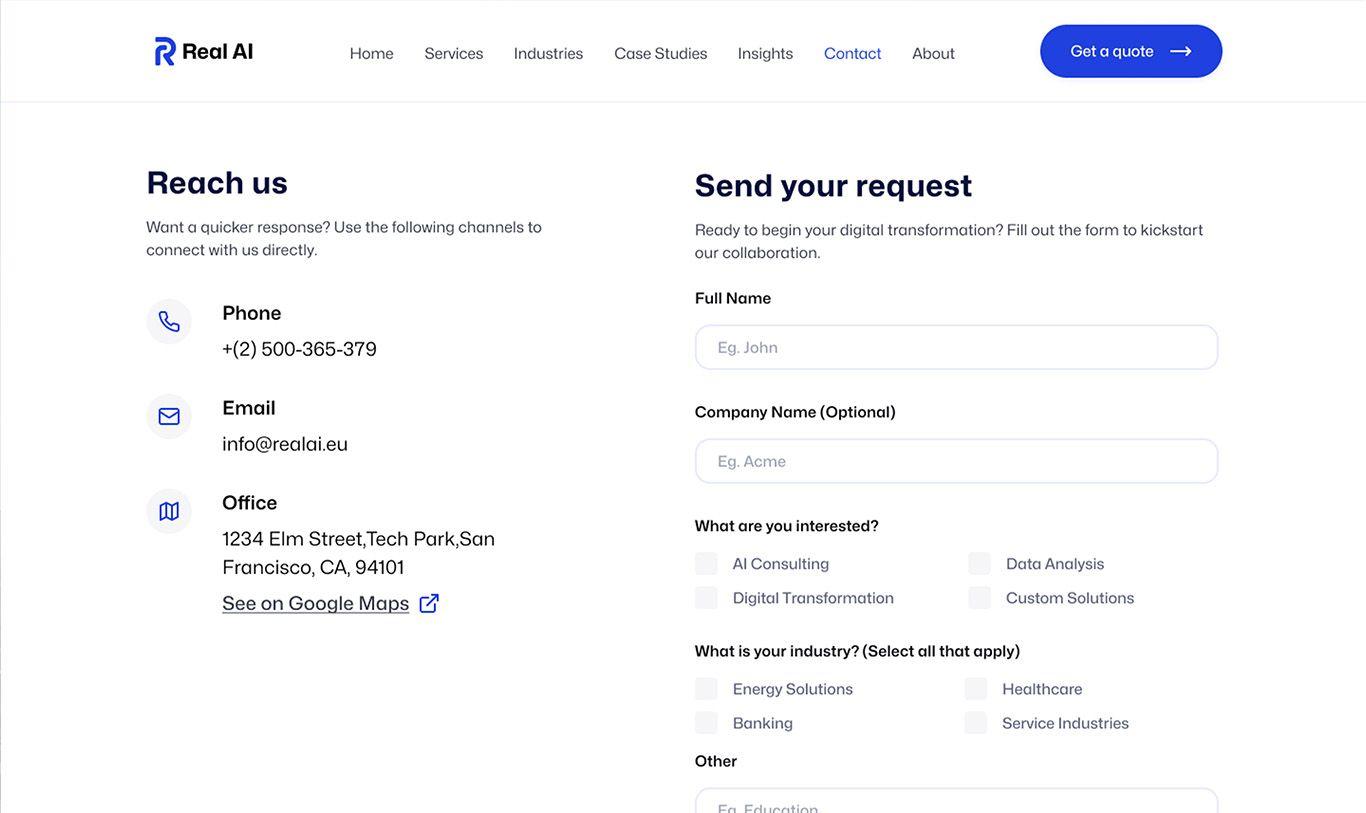Mark Healthcare as your industry
Viewport: 1366px width, 813px height.
[x=976, y=689]
